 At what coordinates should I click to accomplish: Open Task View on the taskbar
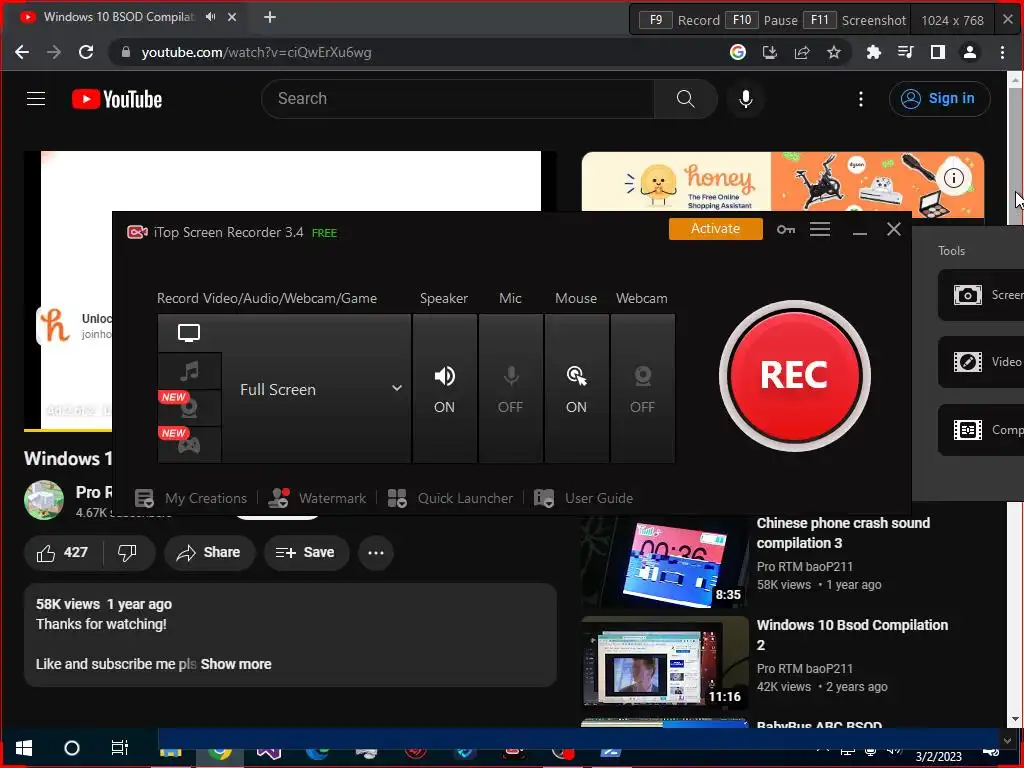point(120,748)
